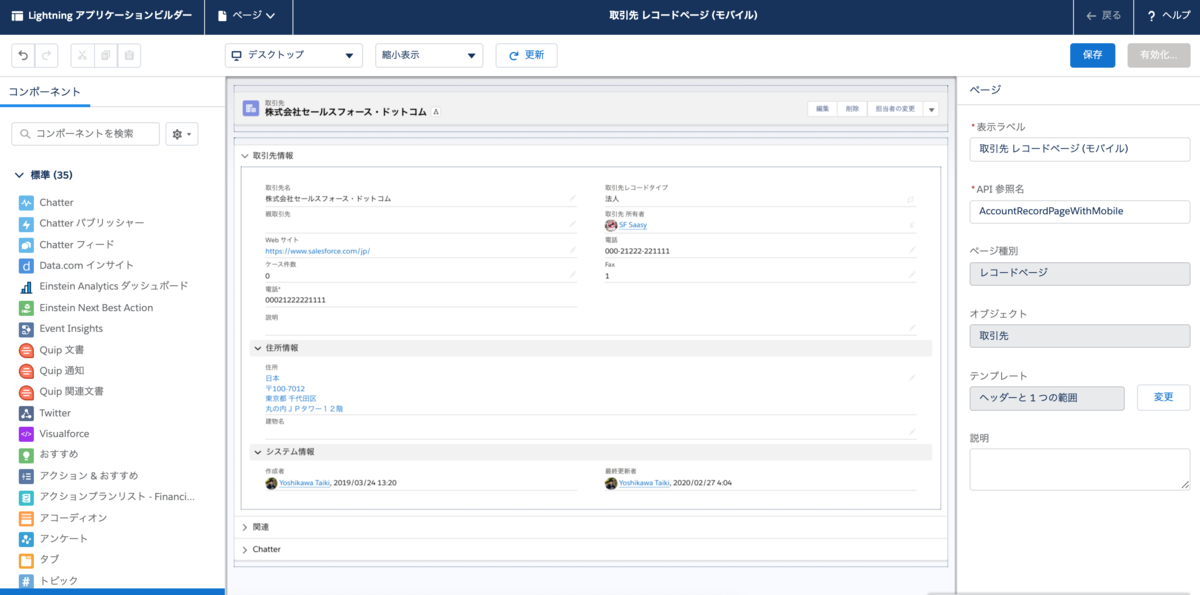Select the おすすめ component icon
The height and width of the screenshot is (595, 1200).
click(27, 454)
